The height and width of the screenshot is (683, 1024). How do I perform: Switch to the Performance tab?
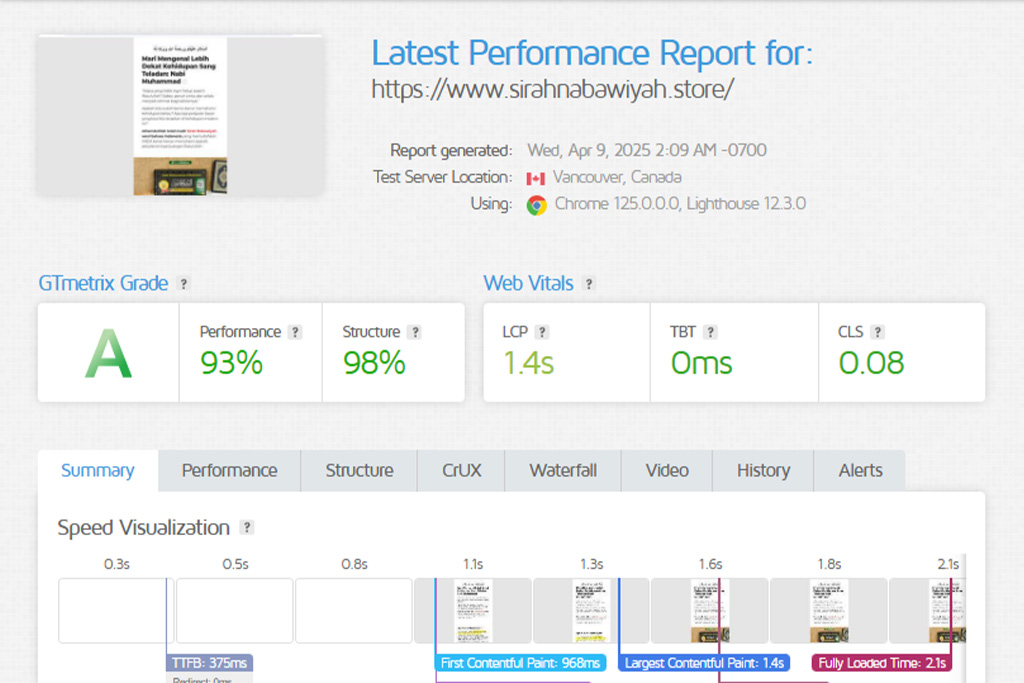pos(229,471)
